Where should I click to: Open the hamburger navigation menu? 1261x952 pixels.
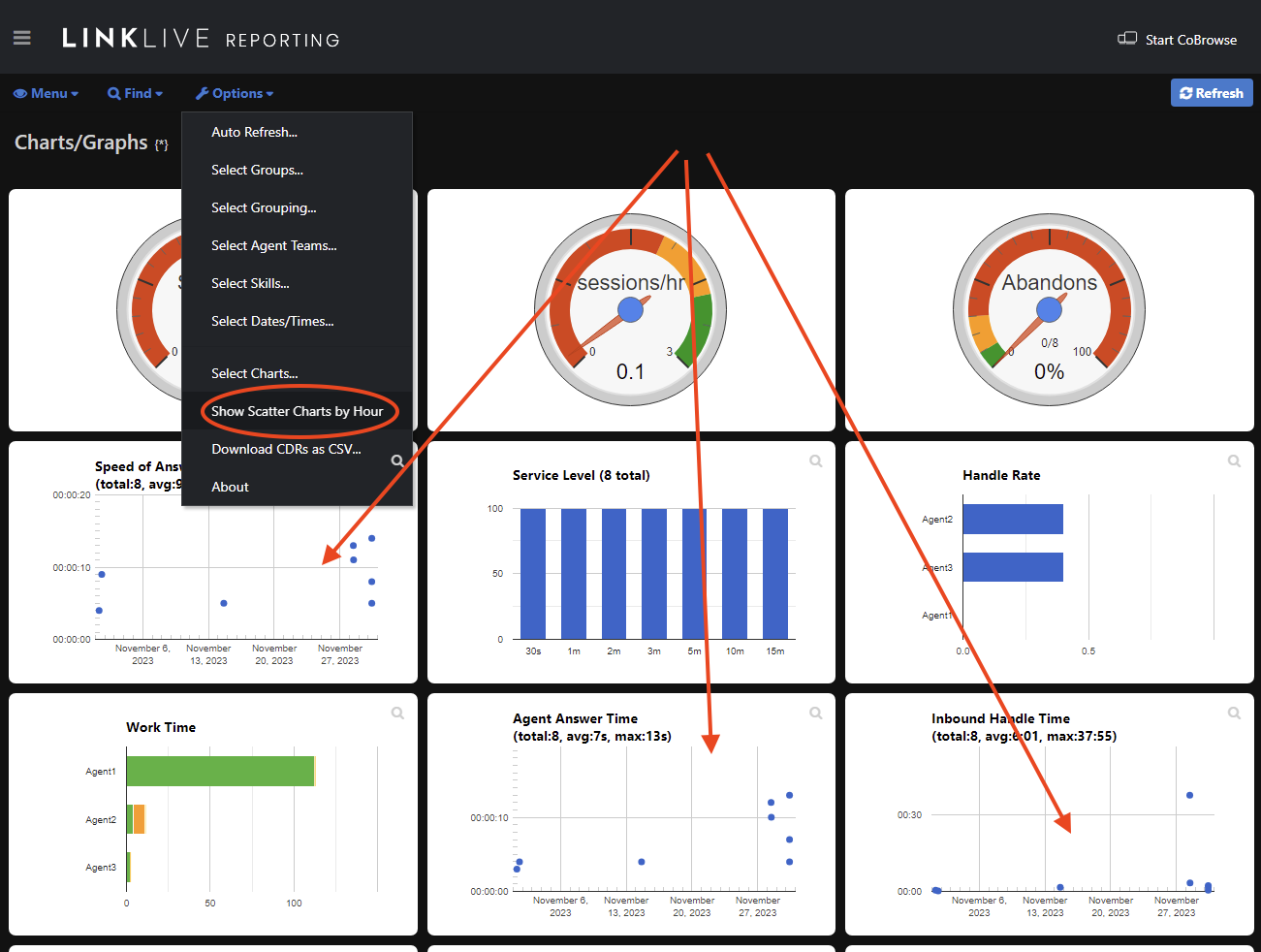[x=22, y=38]
